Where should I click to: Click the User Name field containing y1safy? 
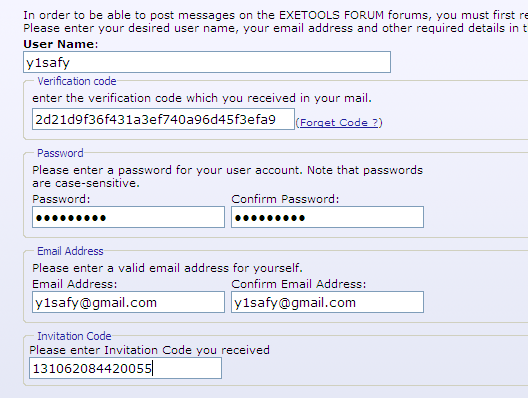[207, 62]
